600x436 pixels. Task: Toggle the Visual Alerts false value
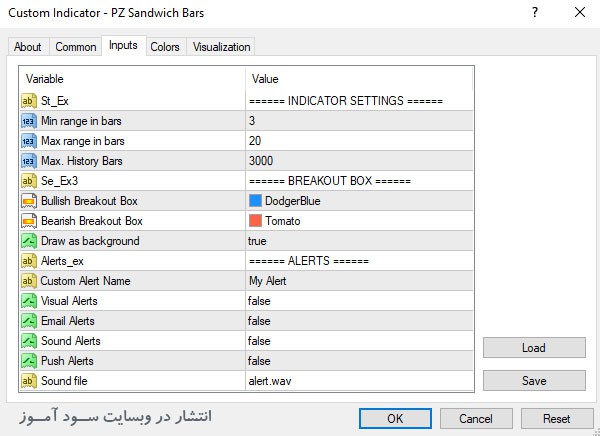[x=259, y=301]
